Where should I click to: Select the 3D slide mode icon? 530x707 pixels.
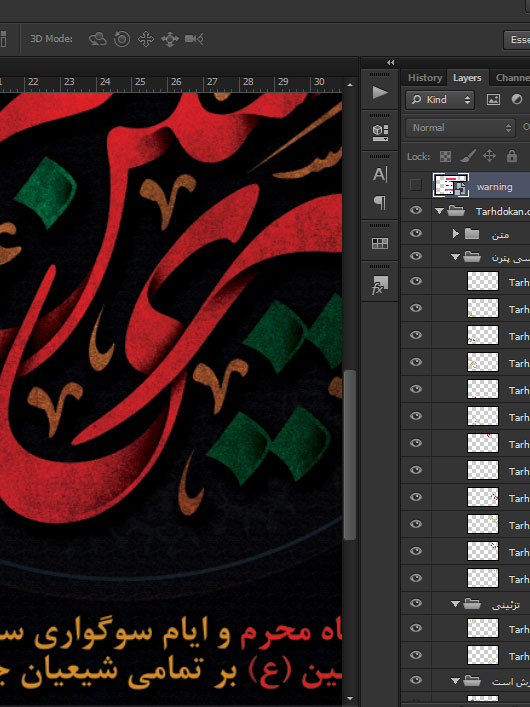[170, 39]
